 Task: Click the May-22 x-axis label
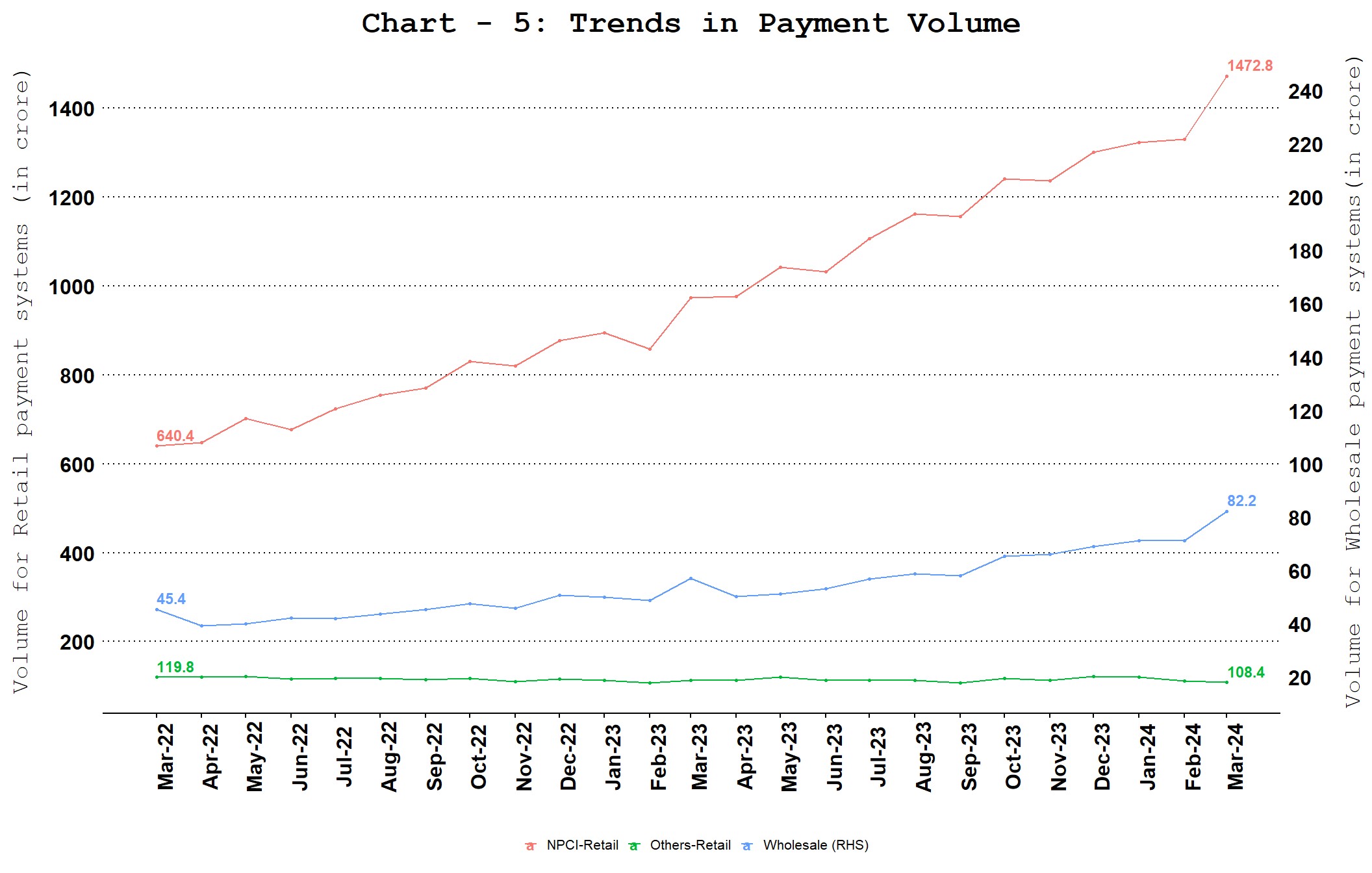255,757
